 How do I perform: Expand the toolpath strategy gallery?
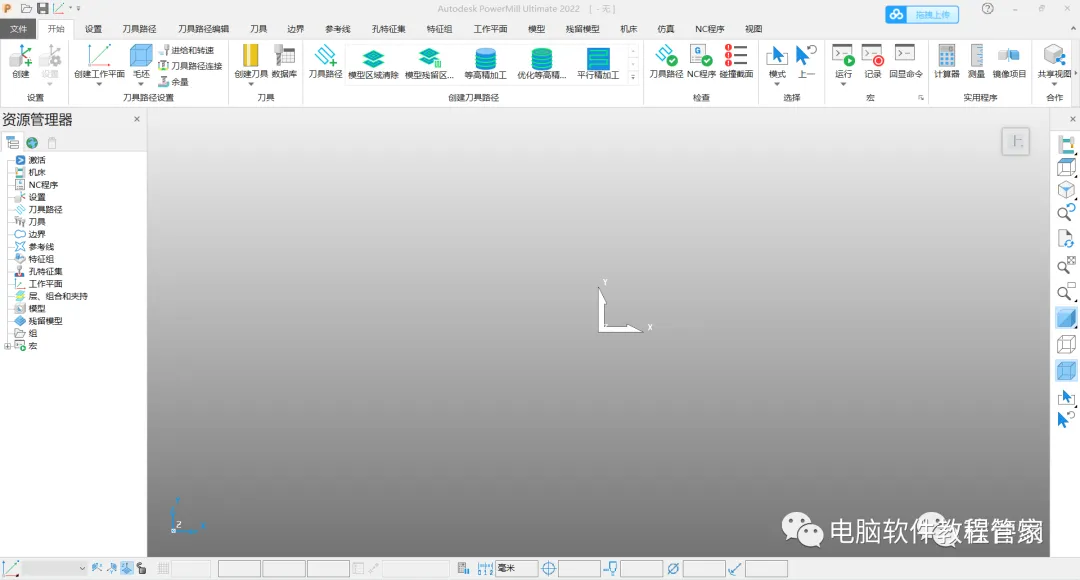click(633, 77)
